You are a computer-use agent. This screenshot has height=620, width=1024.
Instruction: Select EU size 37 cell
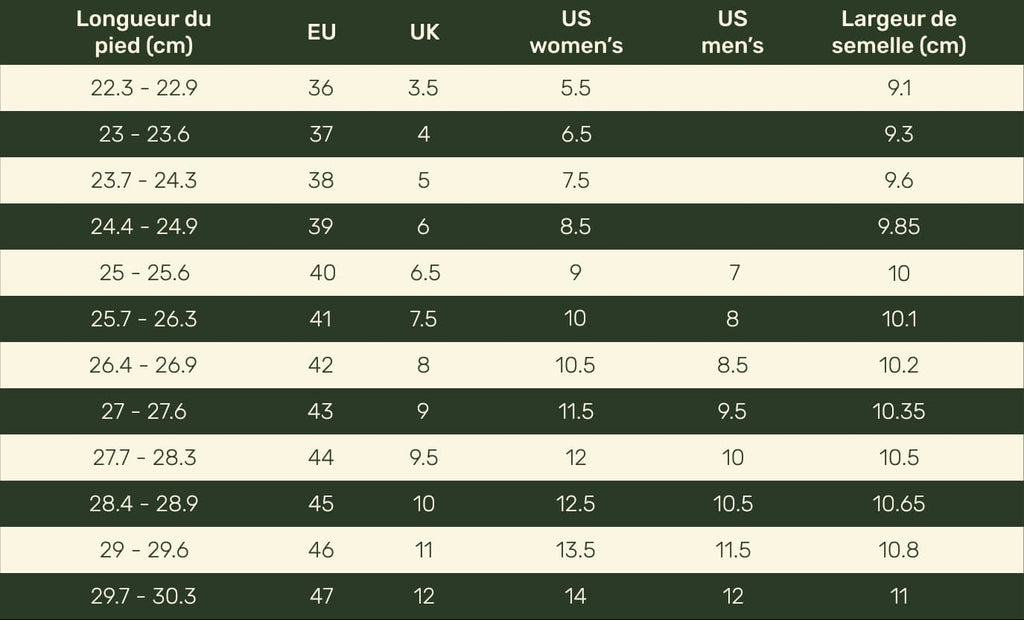click(x=321, y=134)
